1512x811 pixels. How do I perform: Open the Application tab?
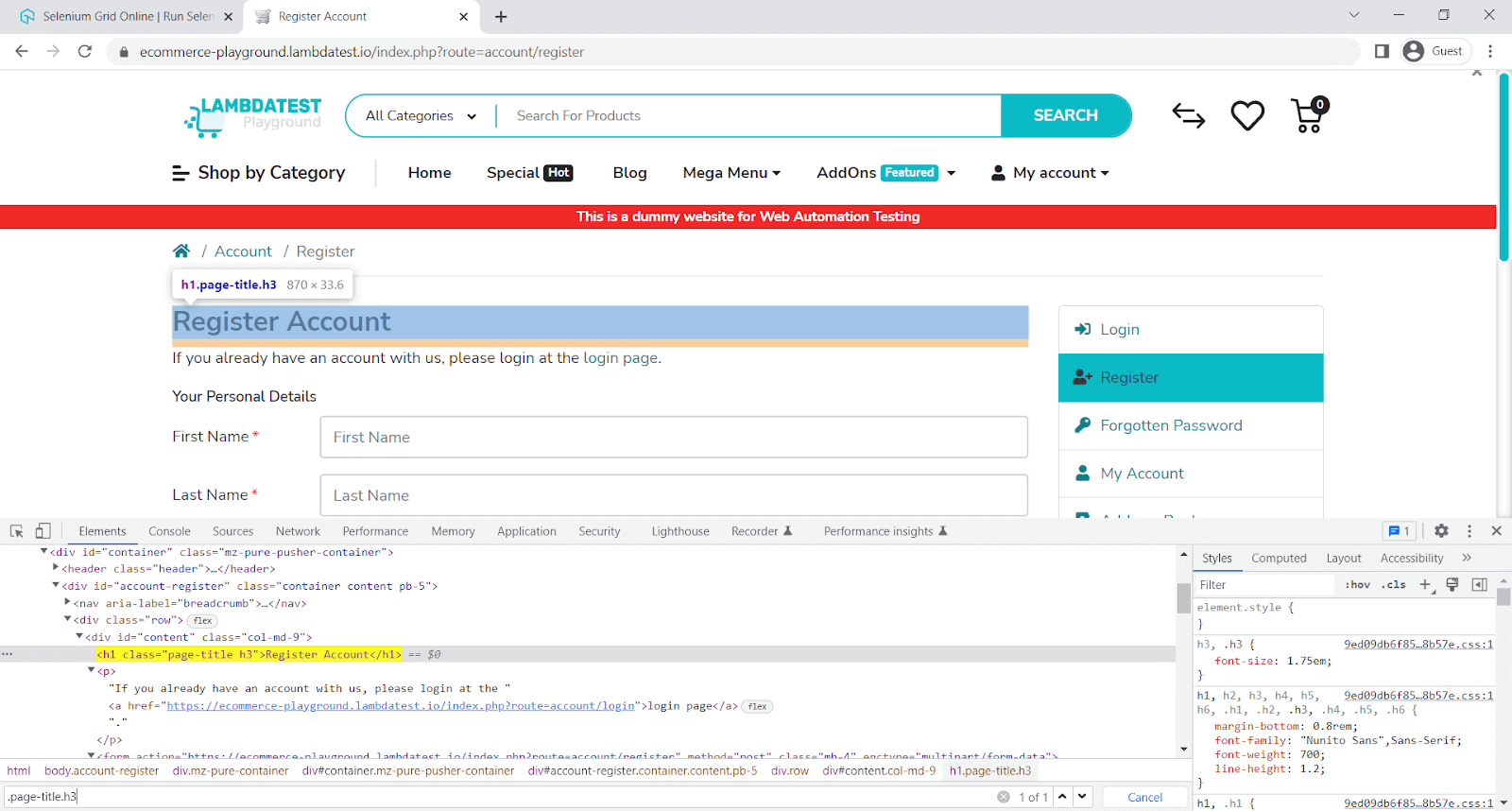526,531
